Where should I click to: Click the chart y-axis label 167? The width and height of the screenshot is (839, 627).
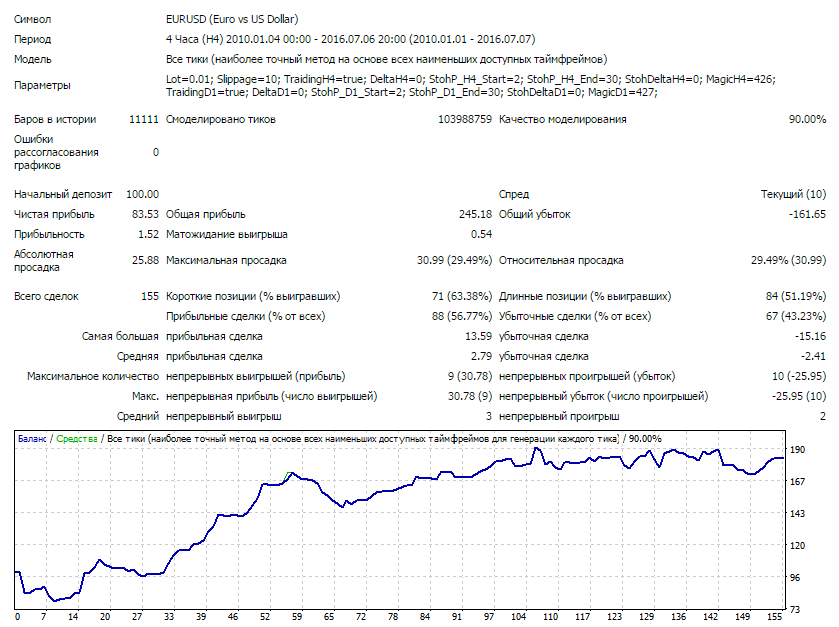[797, 482]
